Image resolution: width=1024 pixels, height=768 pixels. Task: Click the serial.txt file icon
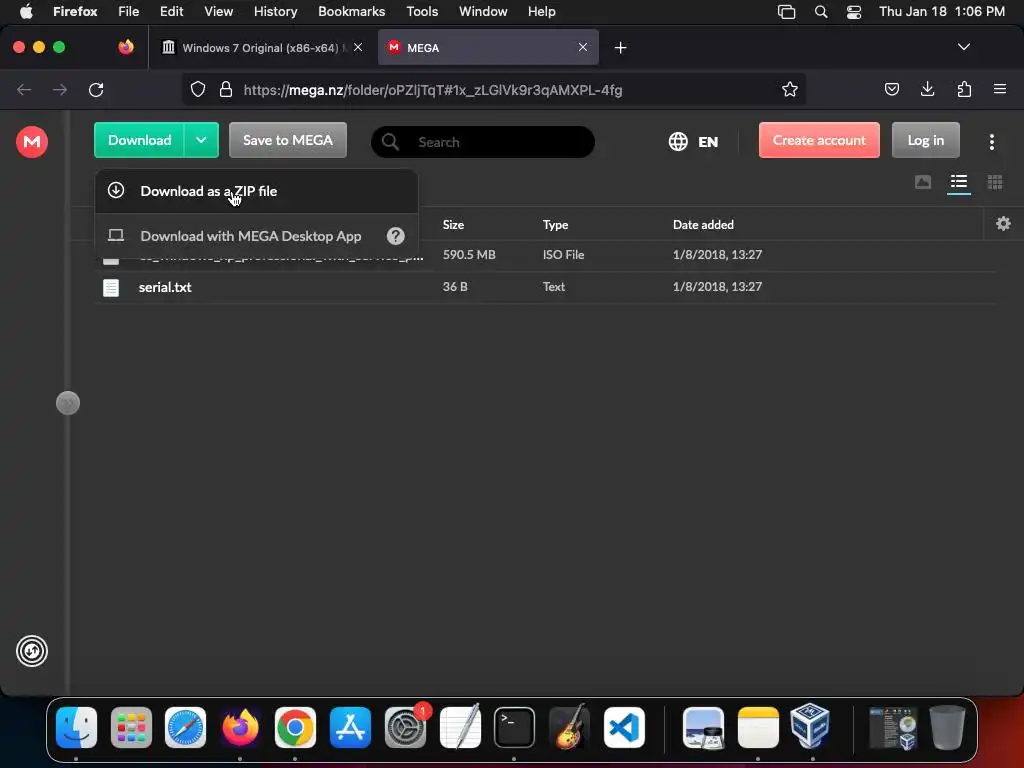(x=111, y=287)
